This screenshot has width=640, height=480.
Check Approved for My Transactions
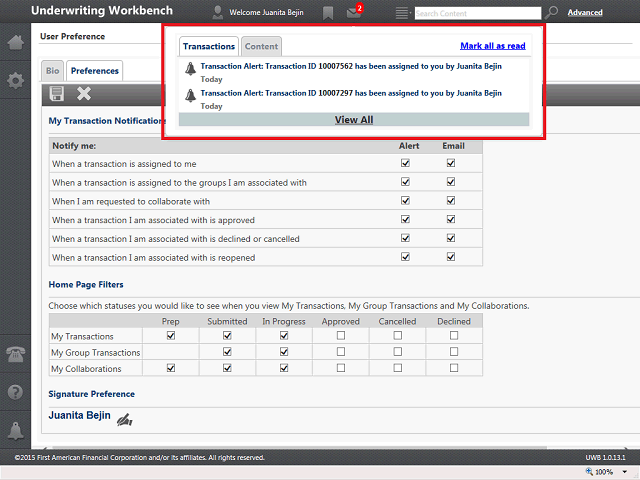341,336
